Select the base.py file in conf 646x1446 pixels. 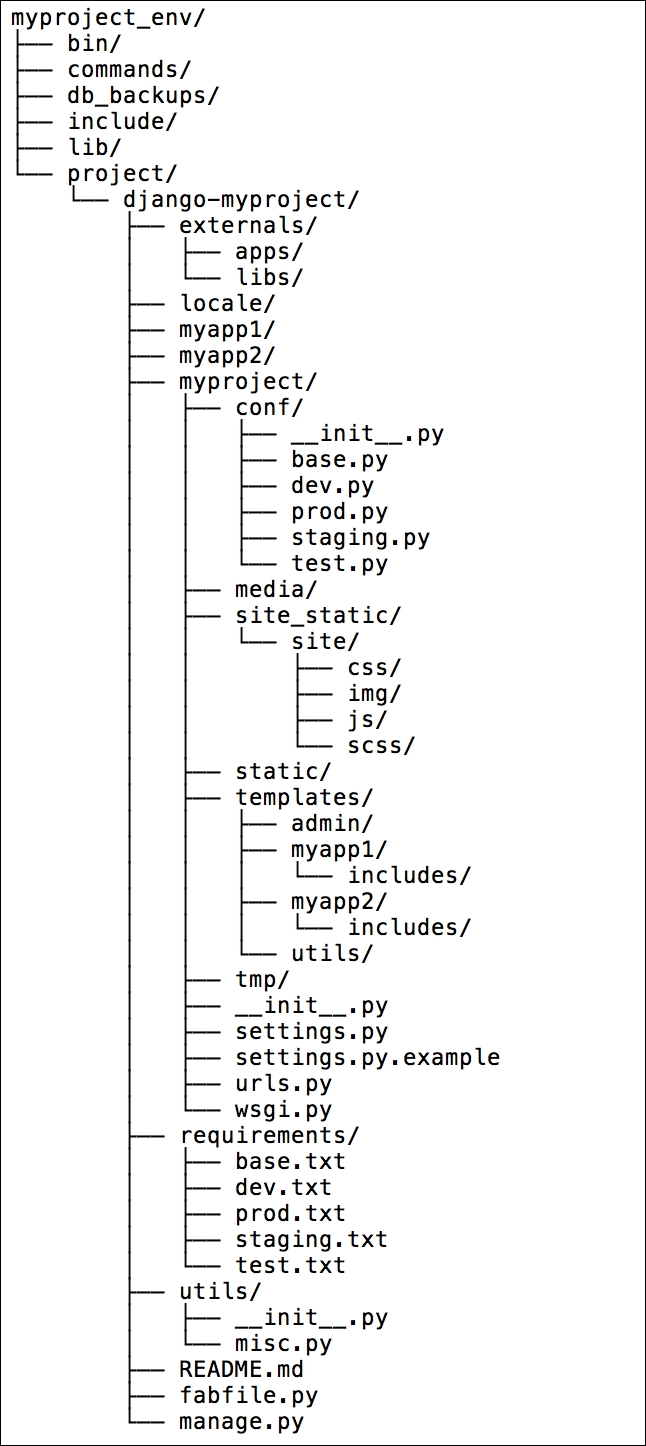(339, 459)
